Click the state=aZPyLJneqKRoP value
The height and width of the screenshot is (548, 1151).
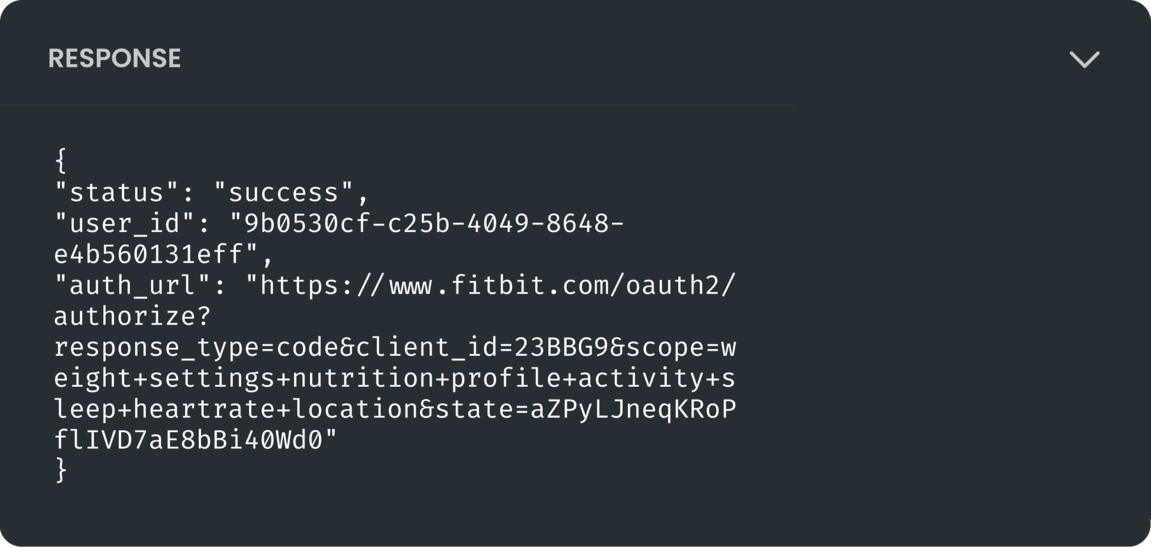coord(584,410)
